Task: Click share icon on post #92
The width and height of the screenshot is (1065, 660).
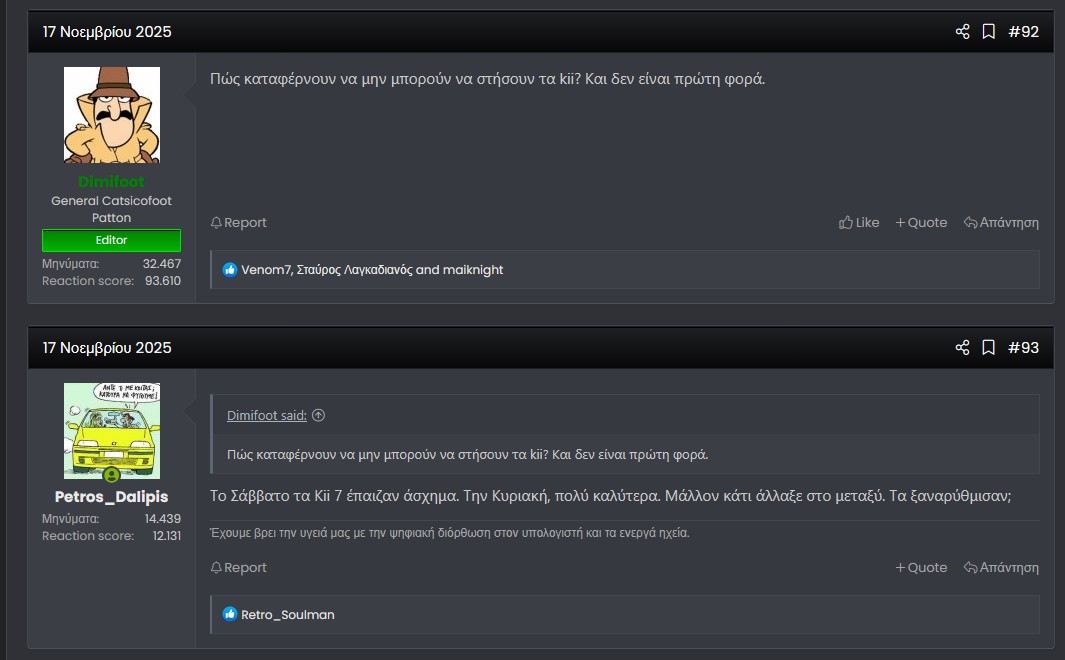Action: (x=962, y=32)
